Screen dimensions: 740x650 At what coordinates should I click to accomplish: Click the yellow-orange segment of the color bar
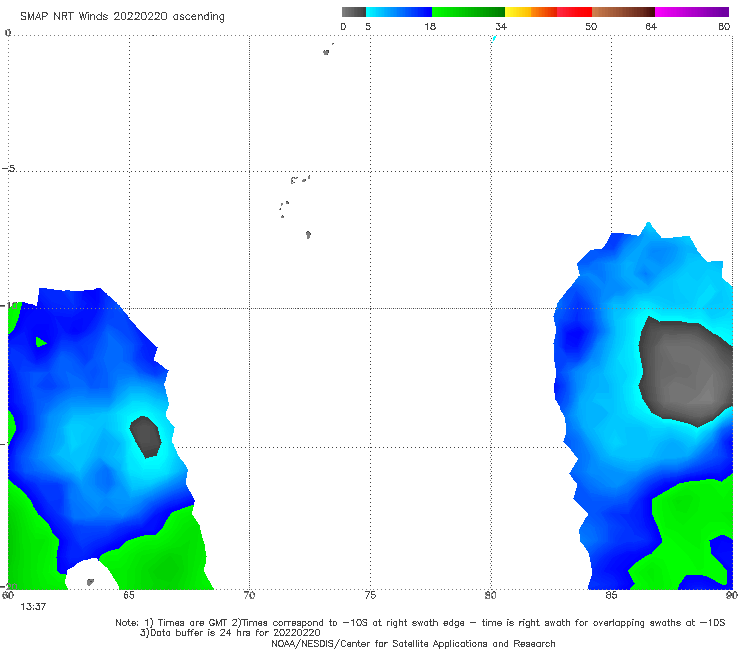pyautogui.click(x=531, y=12)
